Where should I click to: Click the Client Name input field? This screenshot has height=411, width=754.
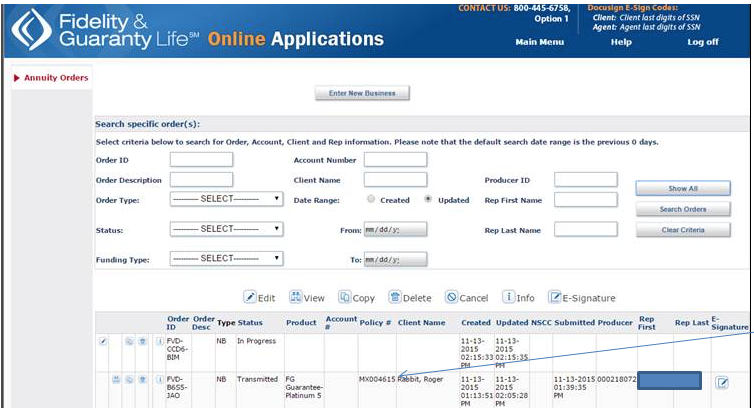coord(395,180)
